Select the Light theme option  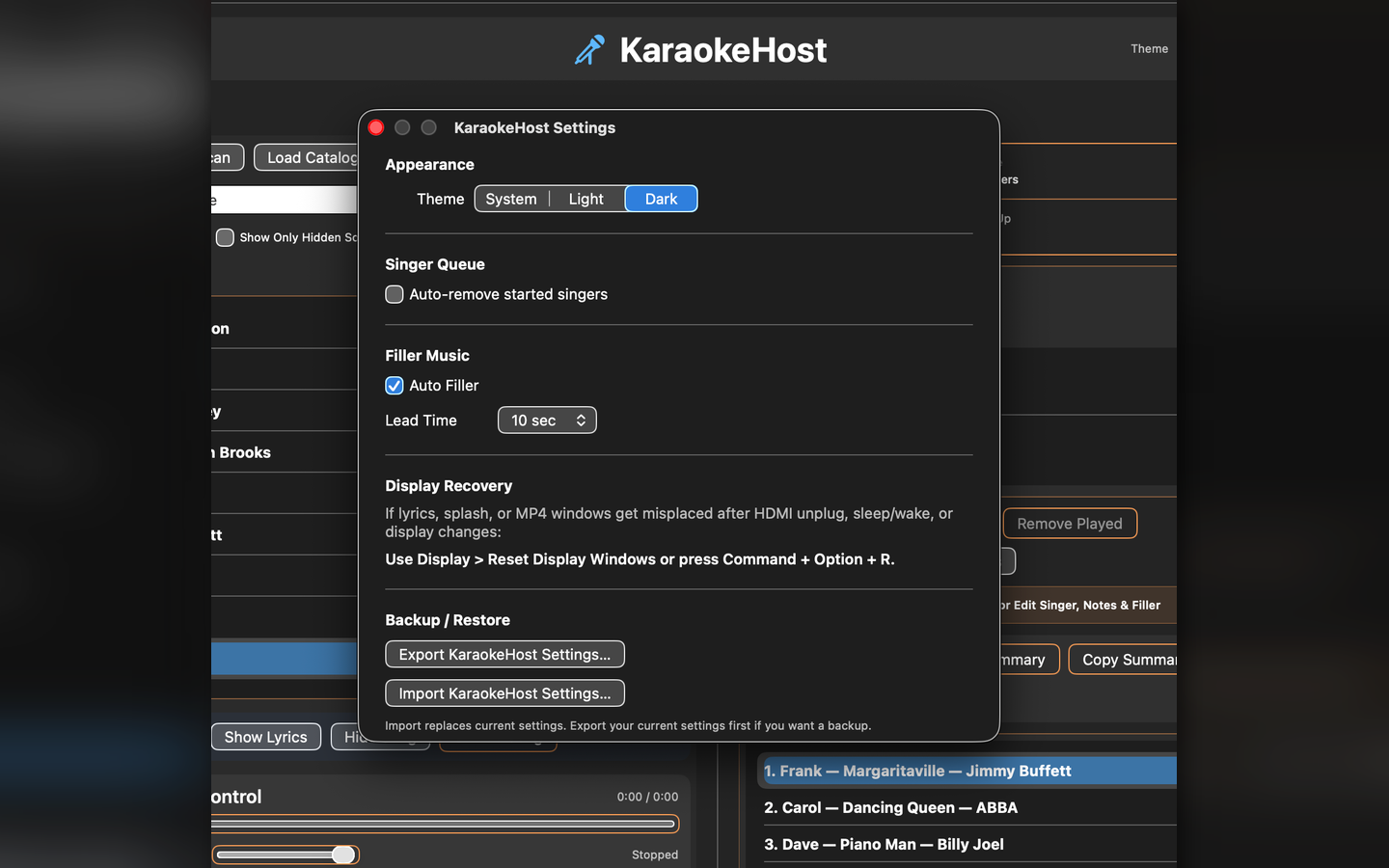(x=586, y=199)
